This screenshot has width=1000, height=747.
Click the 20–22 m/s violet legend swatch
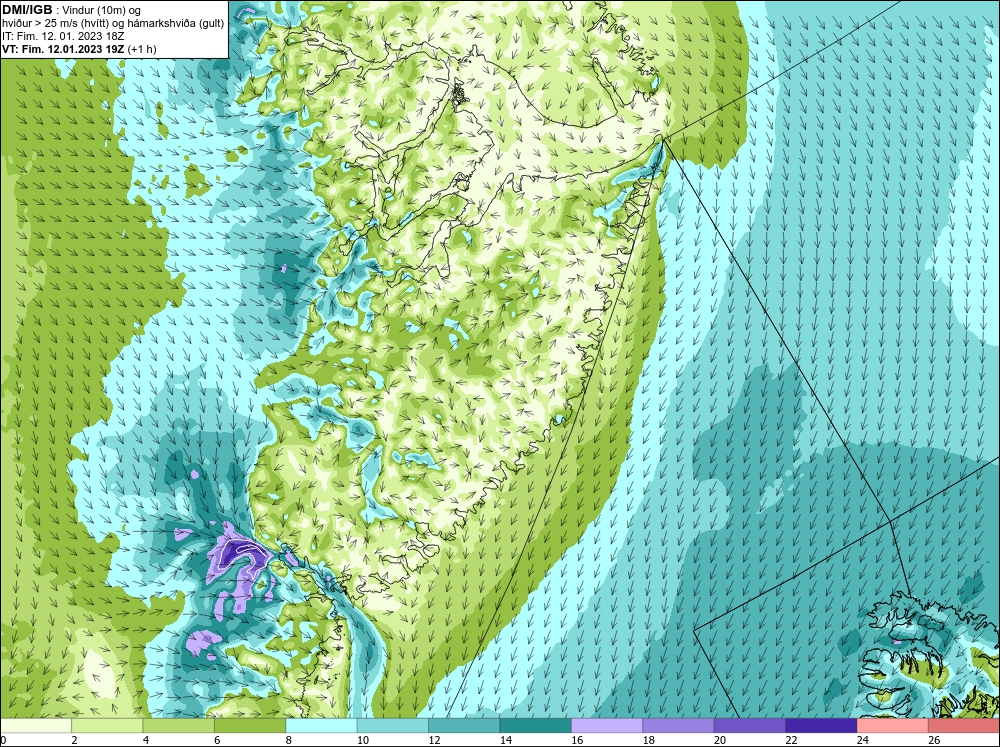(750, 725)
